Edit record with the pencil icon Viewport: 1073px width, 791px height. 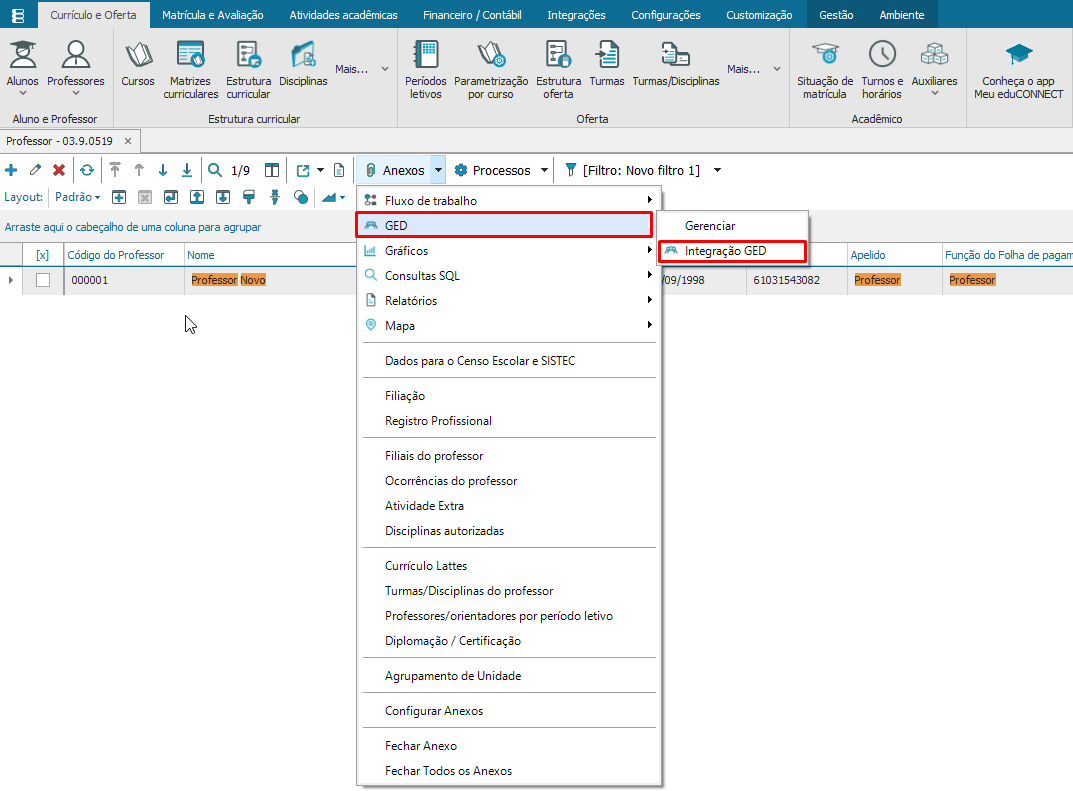click(x=36, y=170)
